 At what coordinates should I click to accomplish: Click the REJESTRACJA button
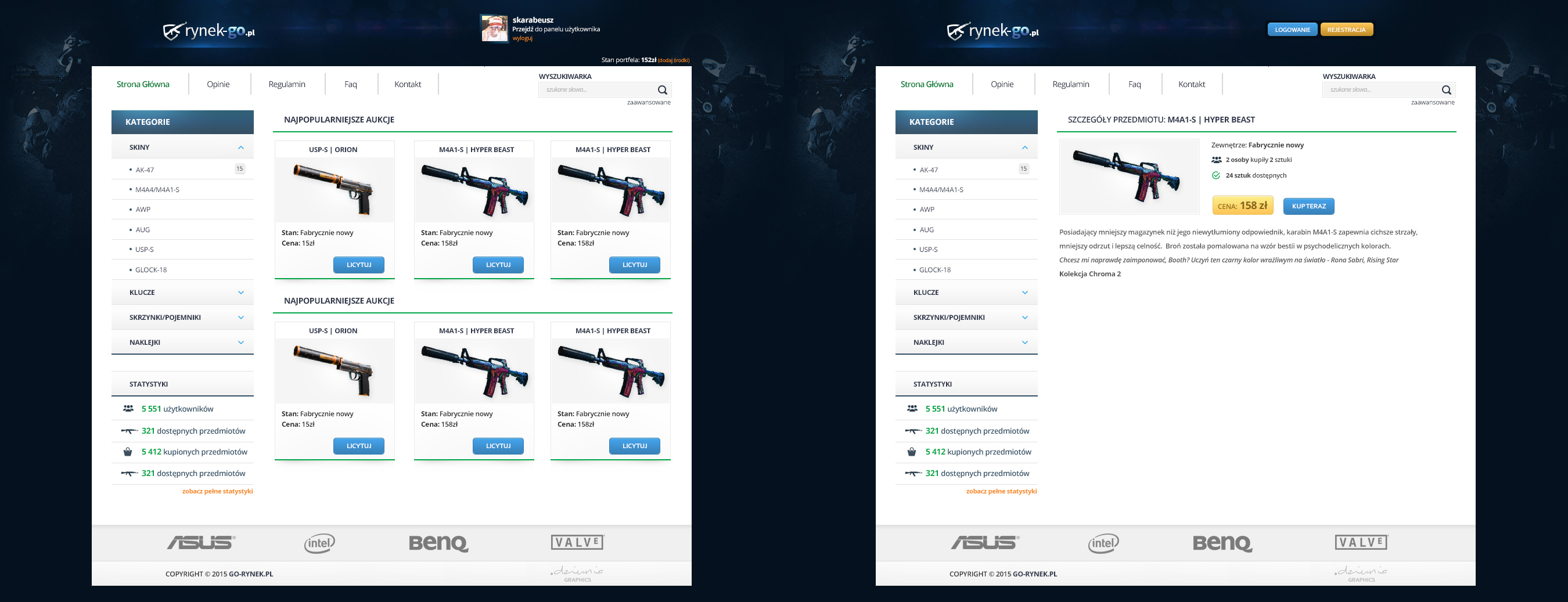click(x=1346, y=29)
